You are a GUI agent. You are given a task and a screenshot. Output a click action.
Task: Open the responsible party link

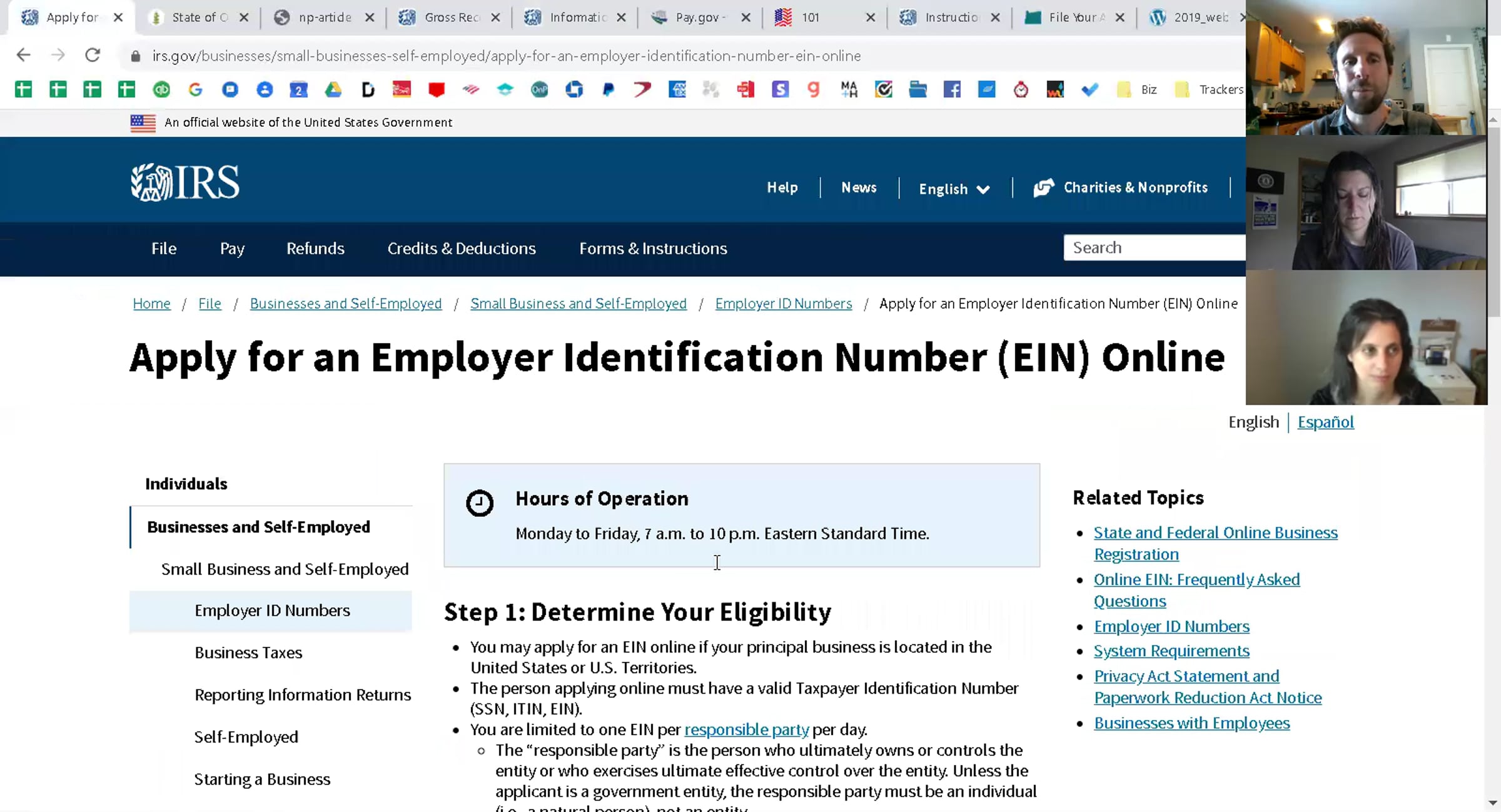click(747, 729)
